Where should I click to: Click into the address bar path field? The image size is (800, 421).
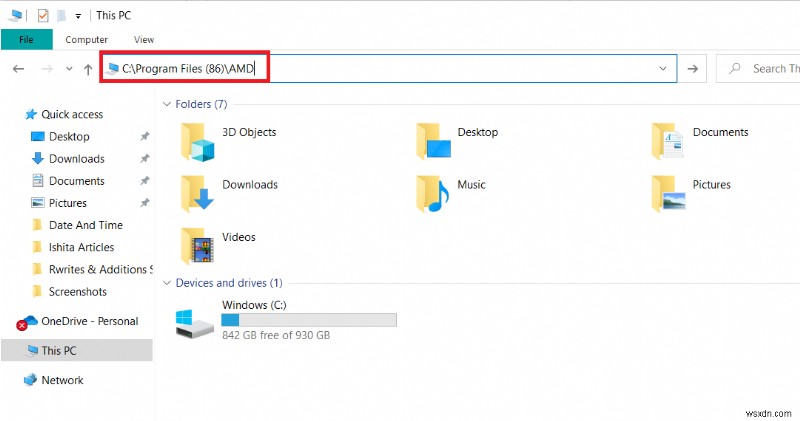(388, 68)
